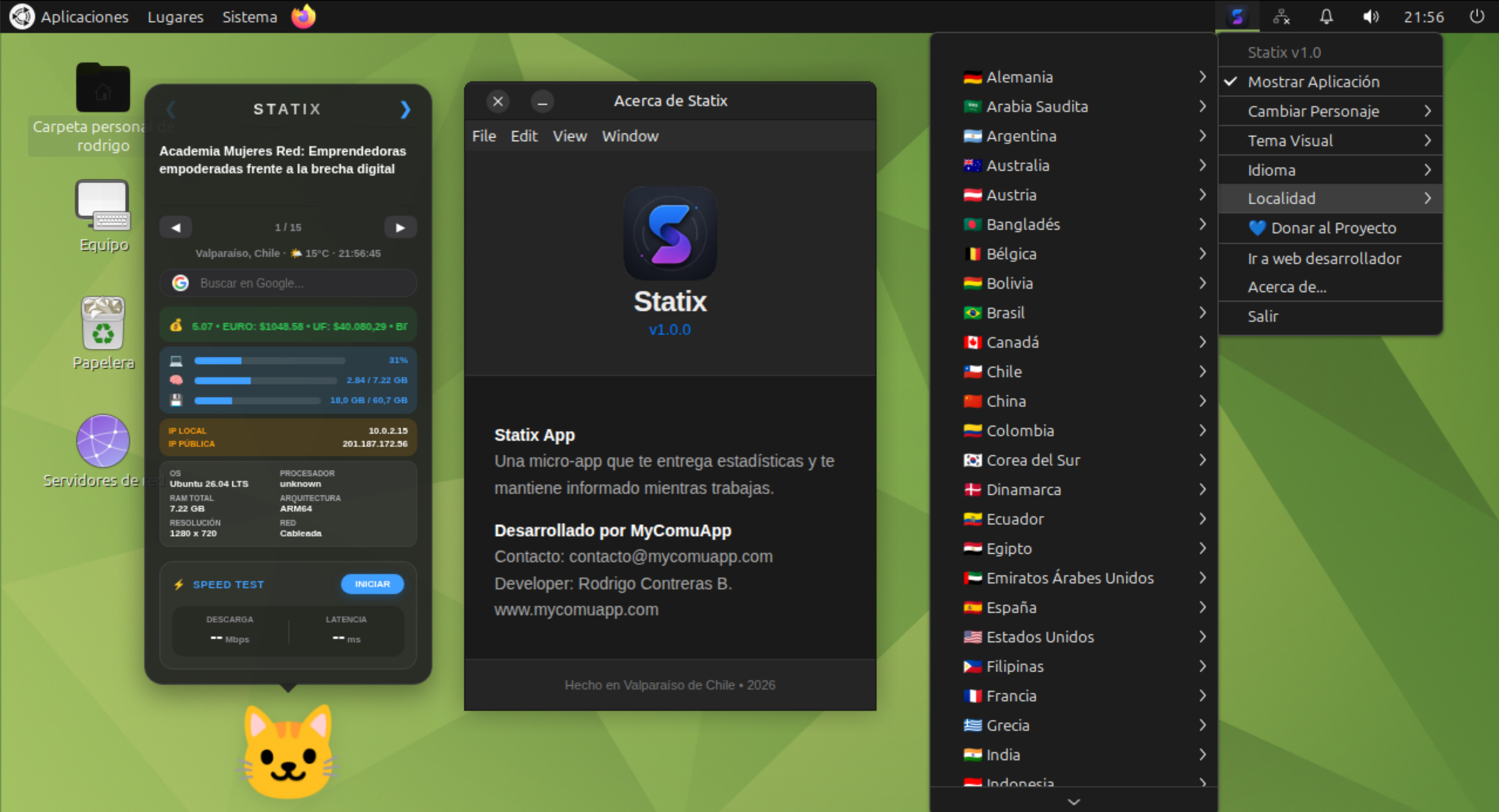The height and width of the screenshot is (812, 1499).
Task: Click the MATE logo in the top panel
Action: coord(21,16)
